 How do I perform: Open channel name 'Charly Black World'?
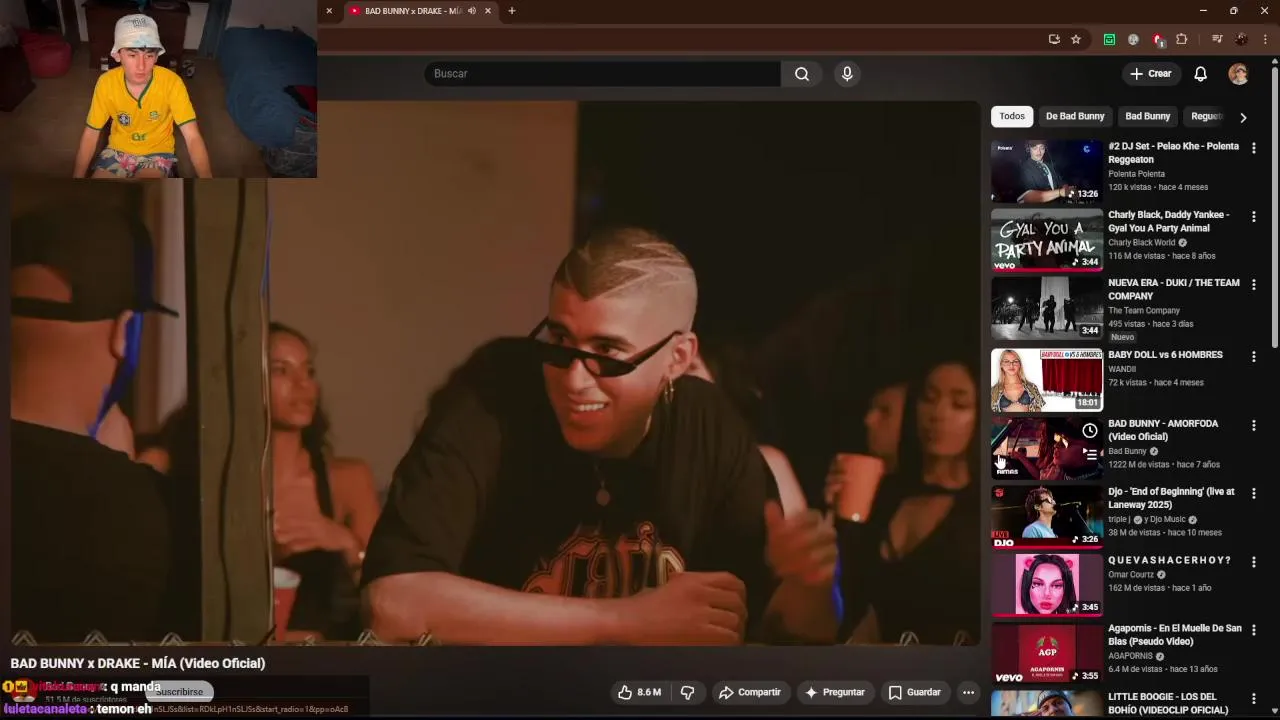[1141, 242]
